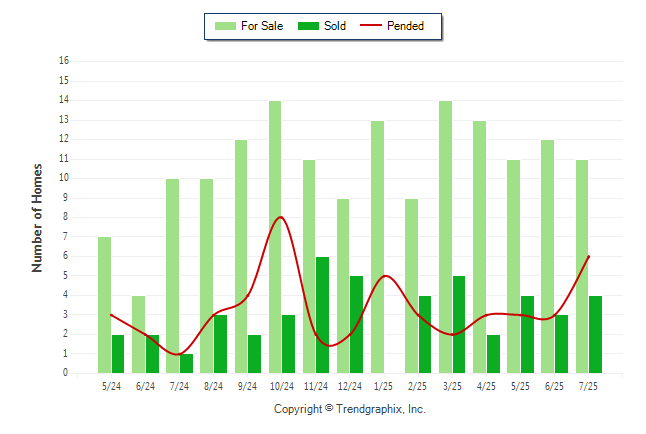
Task: Select the 12/24 Sold bar
Action: point(356,325)
